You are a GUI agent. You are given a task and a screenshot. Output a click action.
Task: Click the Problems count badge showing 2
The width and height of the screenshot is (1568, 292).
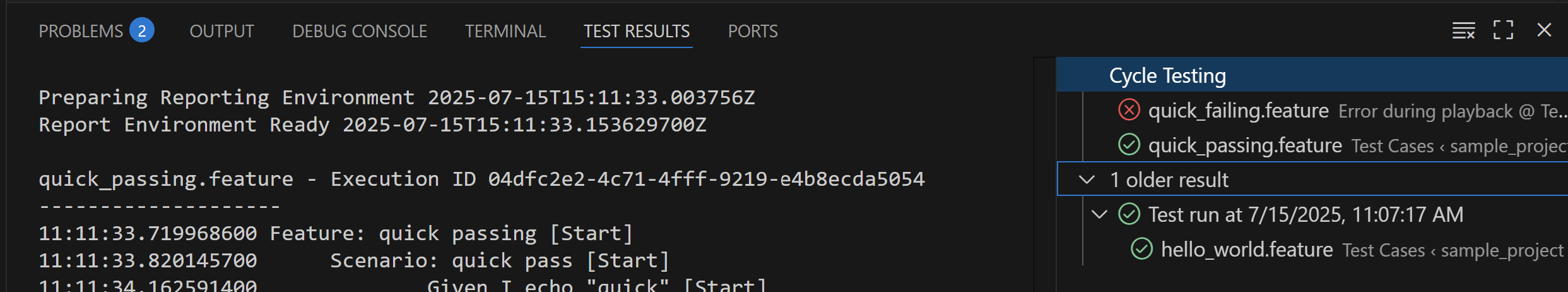click(x=142, y=30)
